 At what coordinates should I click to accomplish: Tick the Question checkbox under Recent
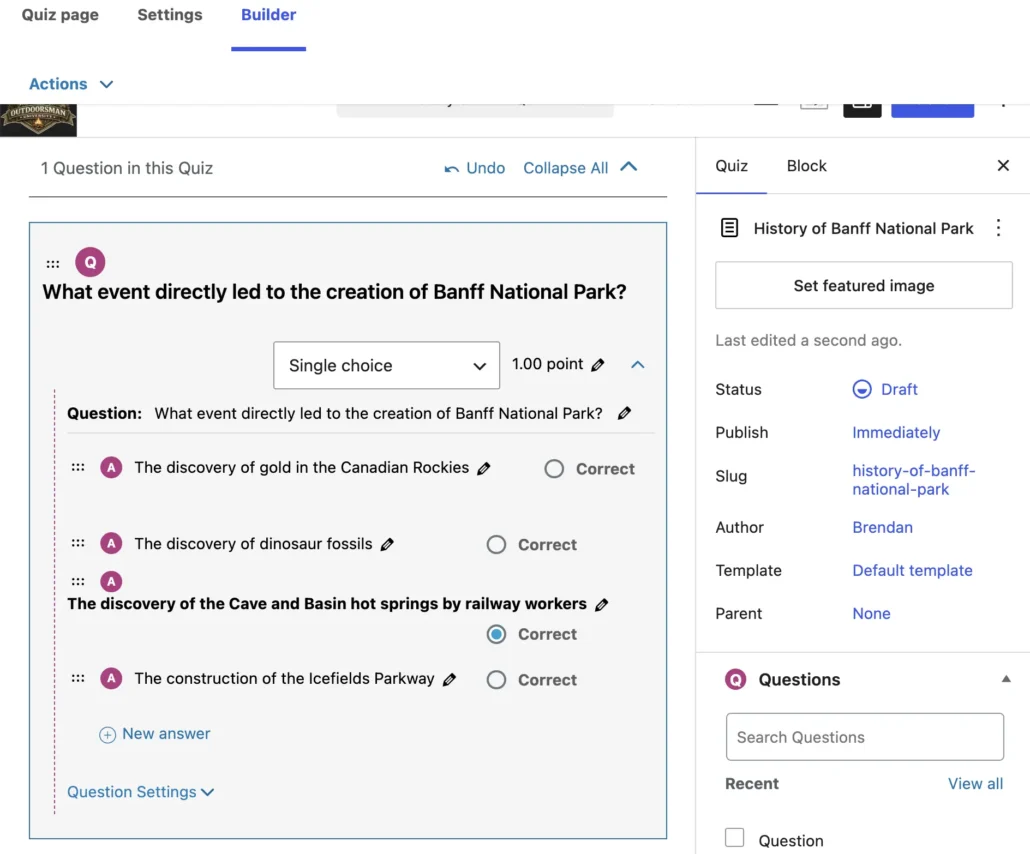click(x=734, y=838)
